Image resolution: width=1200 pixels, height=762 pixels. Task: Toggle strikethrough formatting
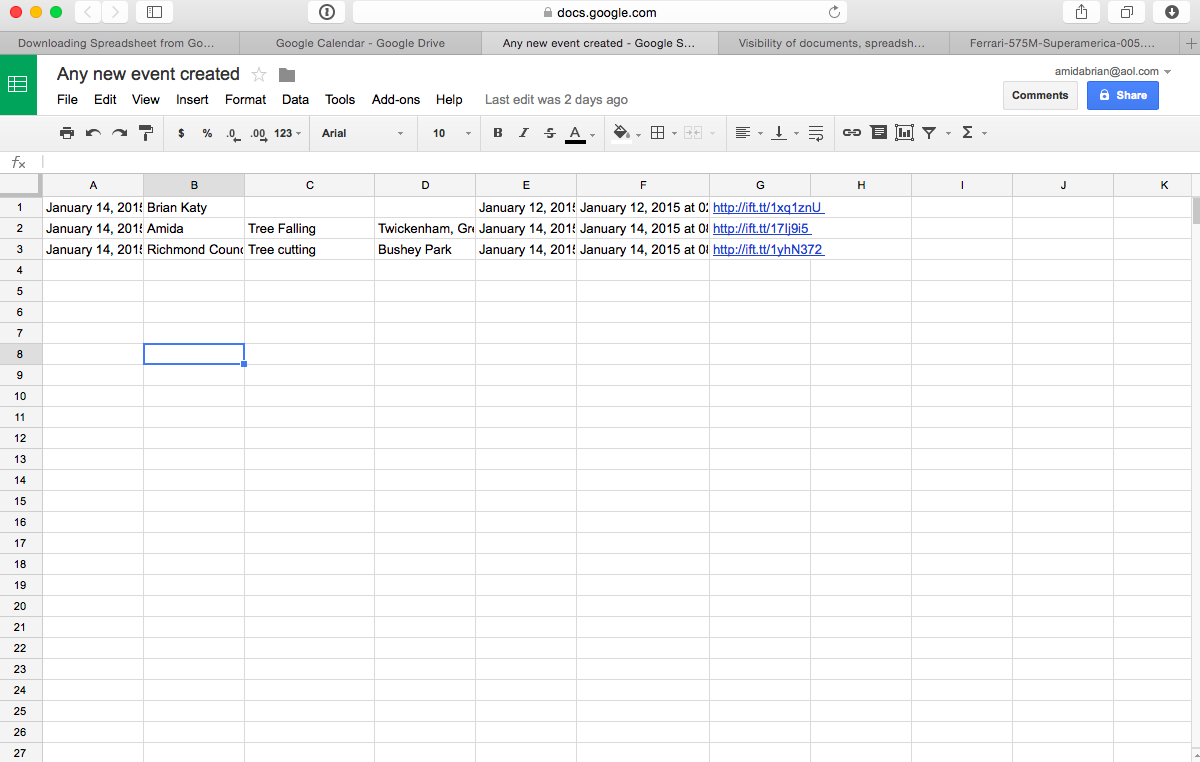point(550,133)
